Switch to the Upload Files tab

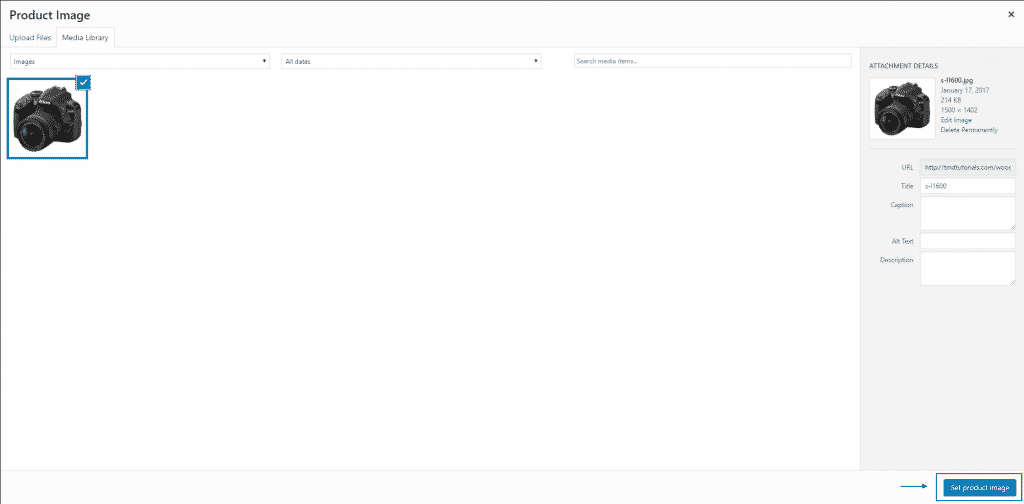(x=31, y=37)
